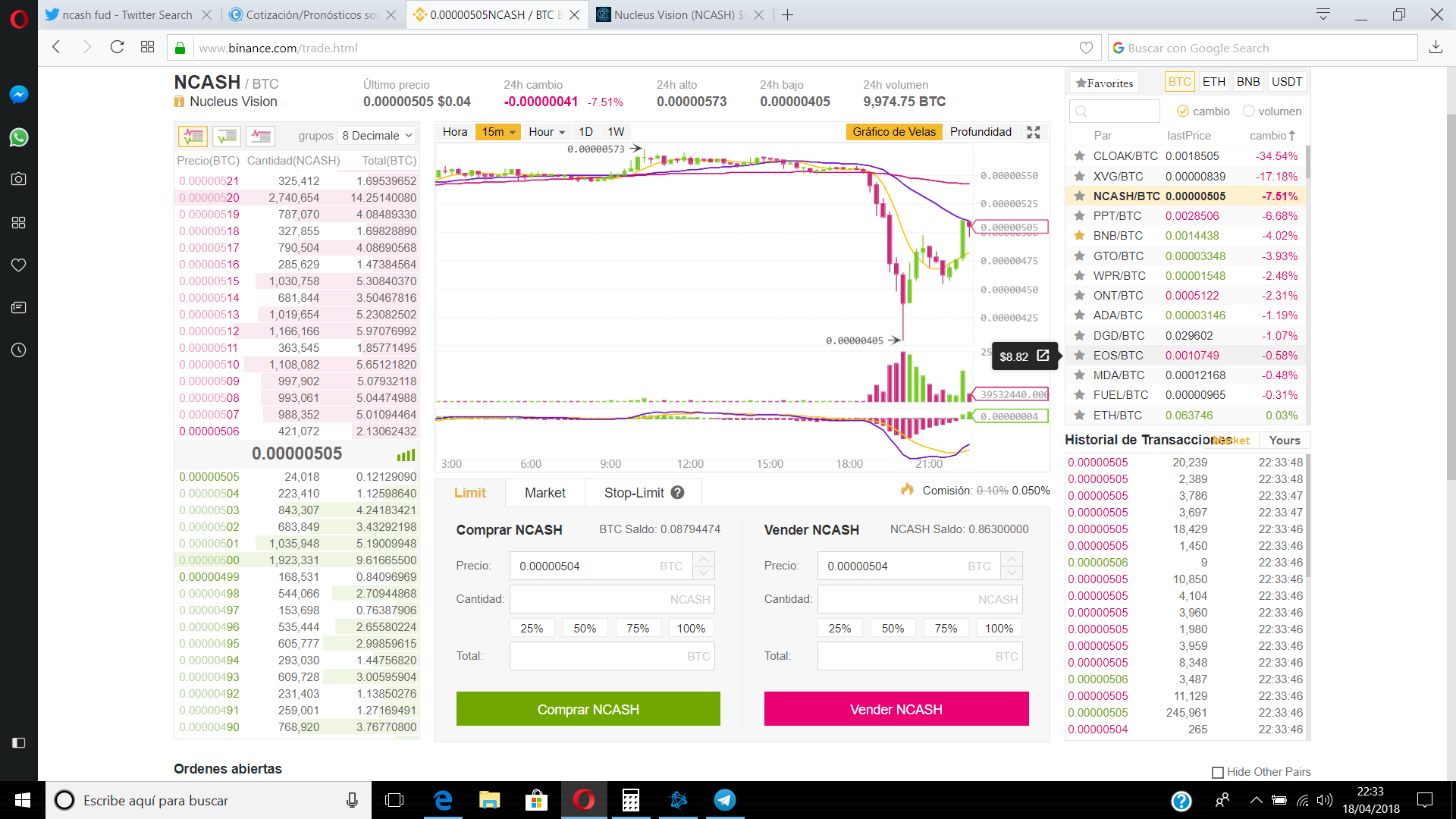
Task: Select the Limit order tab
Action: [x=469, y=493]
